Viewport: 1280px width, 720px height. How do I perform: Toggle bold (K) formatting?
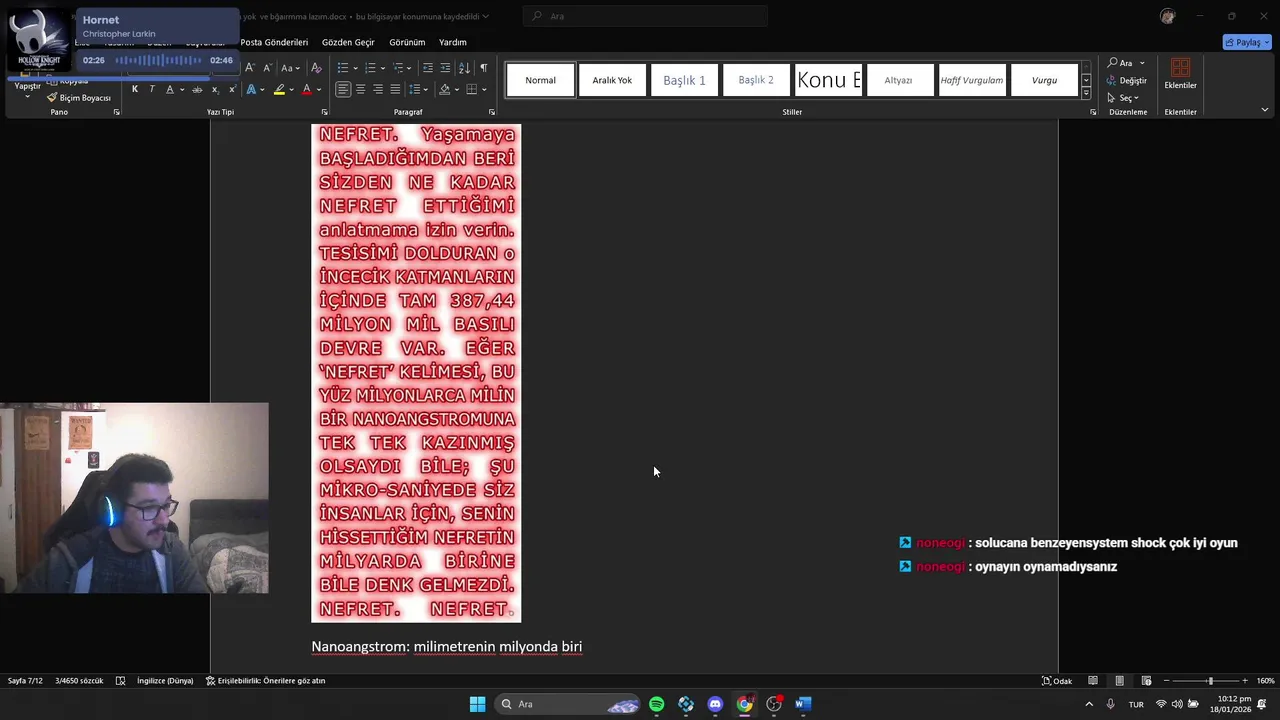(x=135, y=89)
